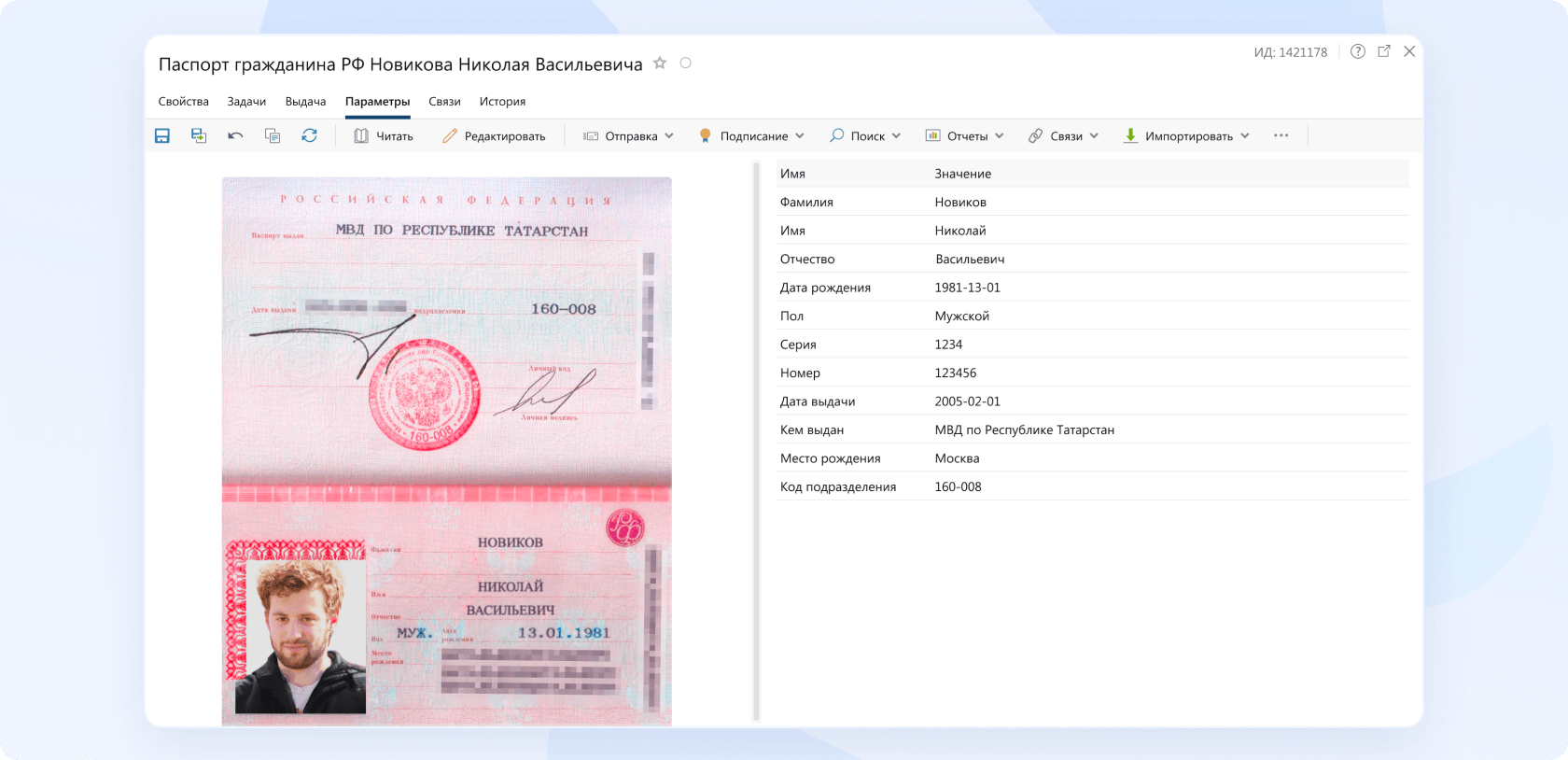1568x760 pixels.
Task: Expand the Отчеты dropdown arrow
Action: 1000,135
